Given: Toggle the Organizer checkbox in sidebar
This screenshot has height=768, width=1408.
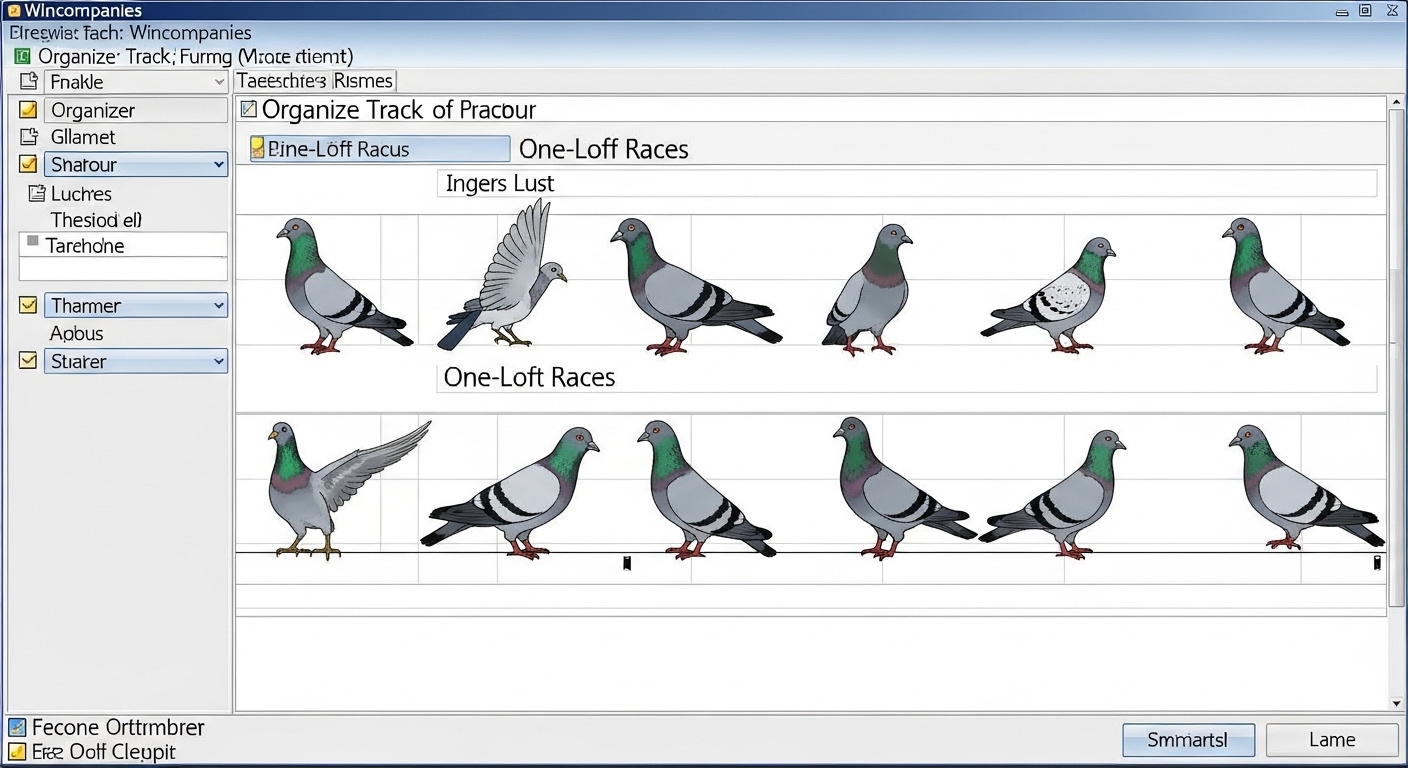Looking at the screenshot, I should tap(28, 110).
